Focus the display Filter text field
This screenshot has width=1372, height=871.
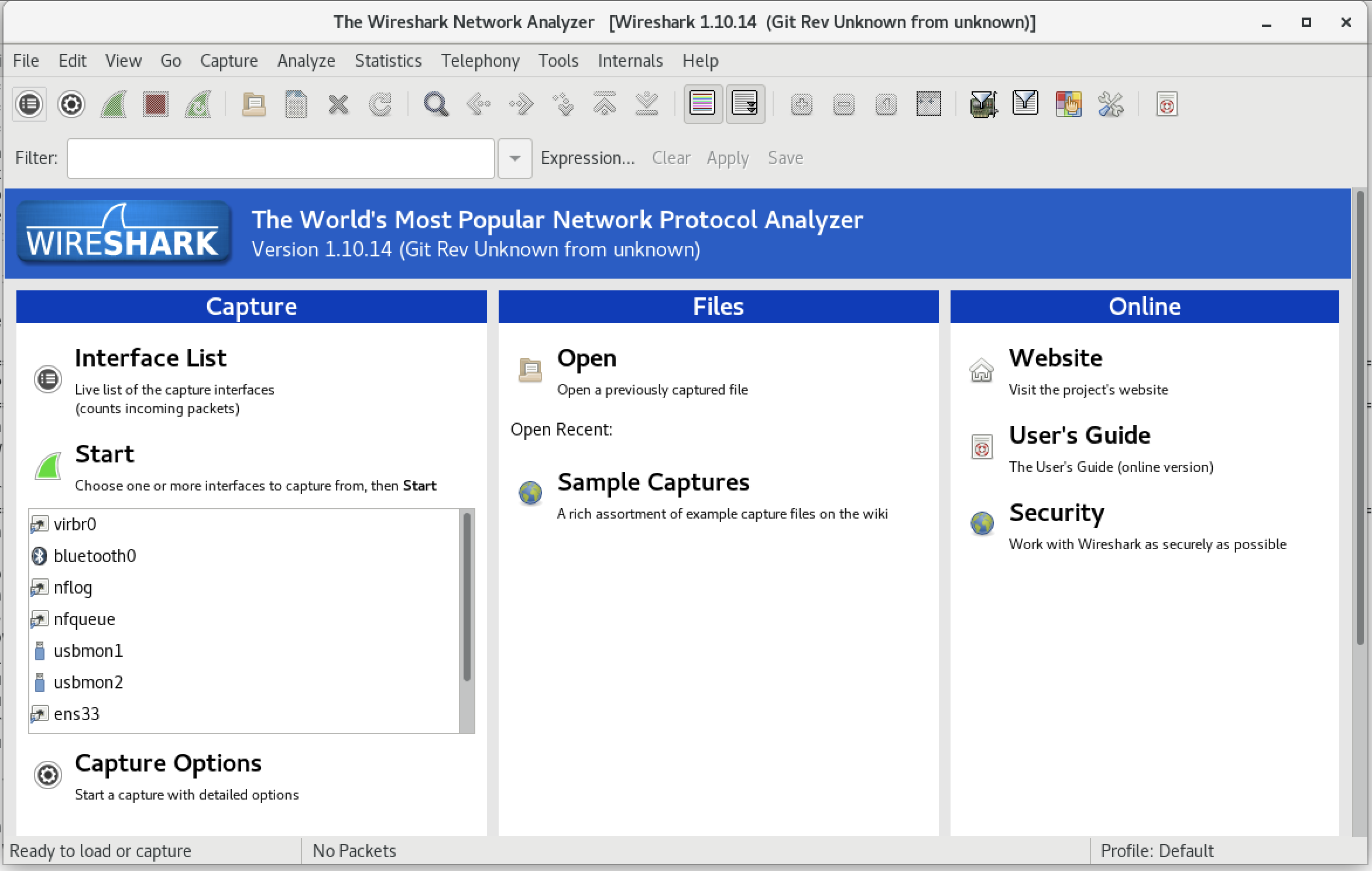pyautogui.click(x=281, y=159)
